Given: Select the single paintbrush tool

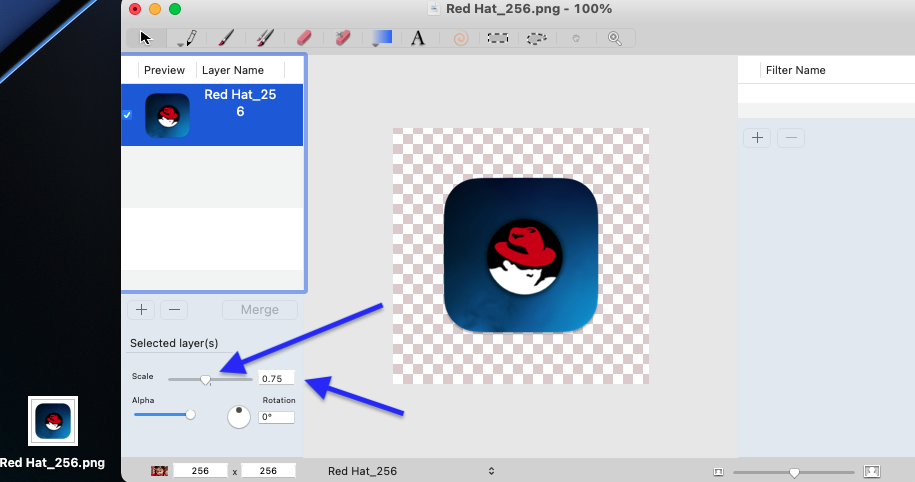Looking at the screenshot, I should pyautogui.click(x=226, y=38).
